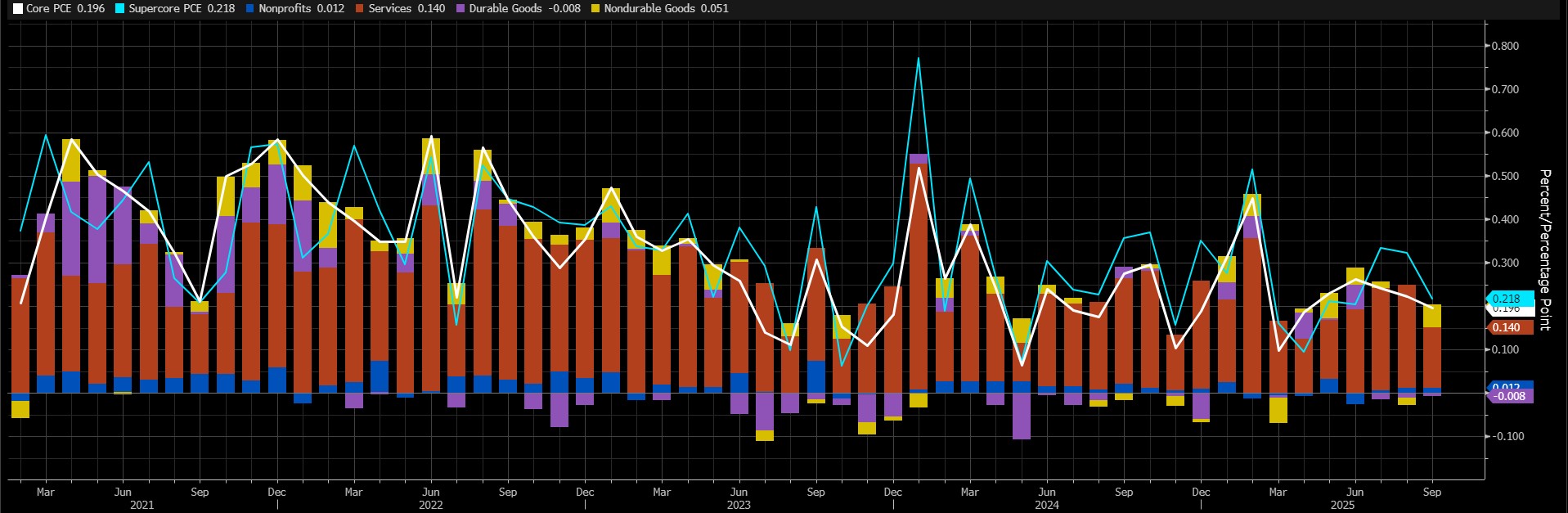
Task: Click the cyan Supercore PCE legend swatch
Action: click(x=119, y=9)
